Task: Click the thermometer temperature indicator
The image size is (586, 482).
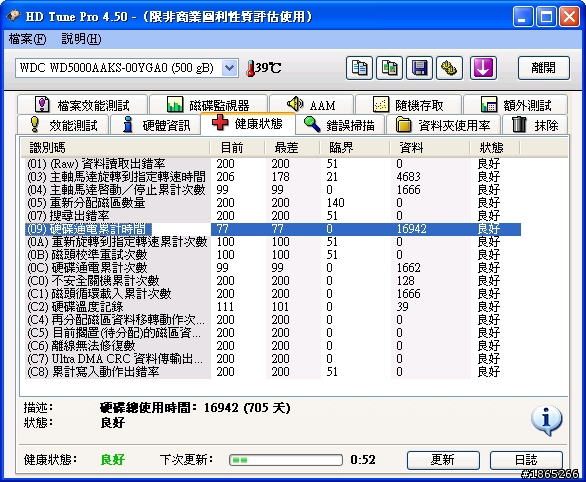Action: 263,68
